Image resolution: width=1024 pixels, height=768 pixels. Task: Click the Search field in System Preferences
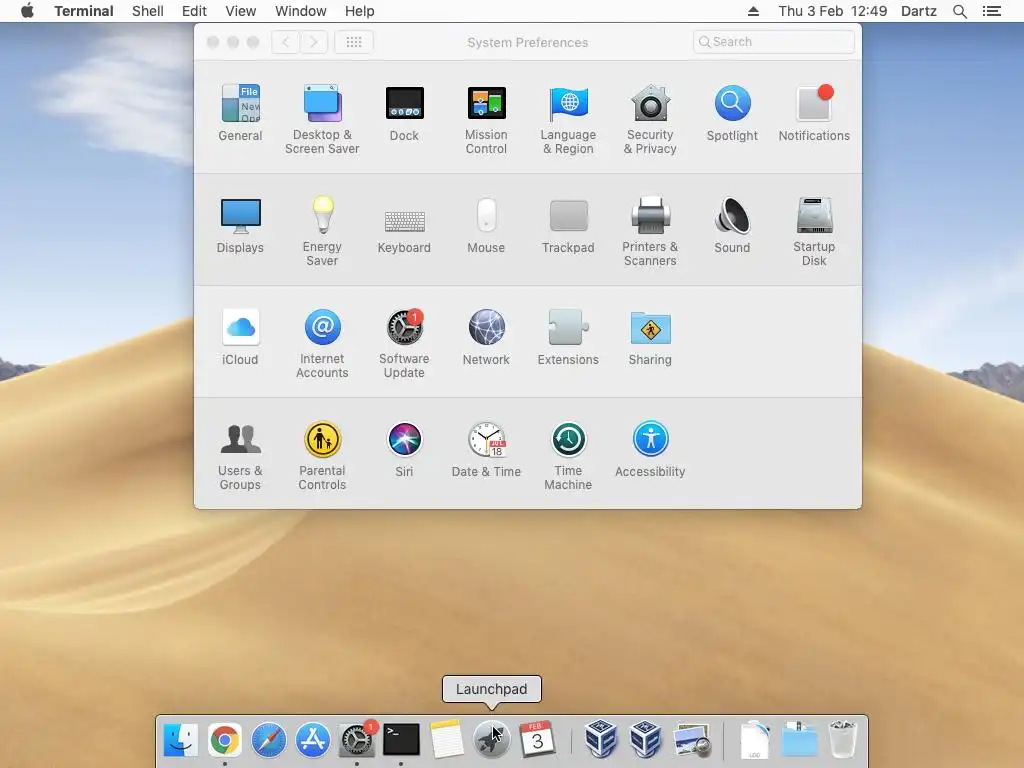[x=773, y=42]
